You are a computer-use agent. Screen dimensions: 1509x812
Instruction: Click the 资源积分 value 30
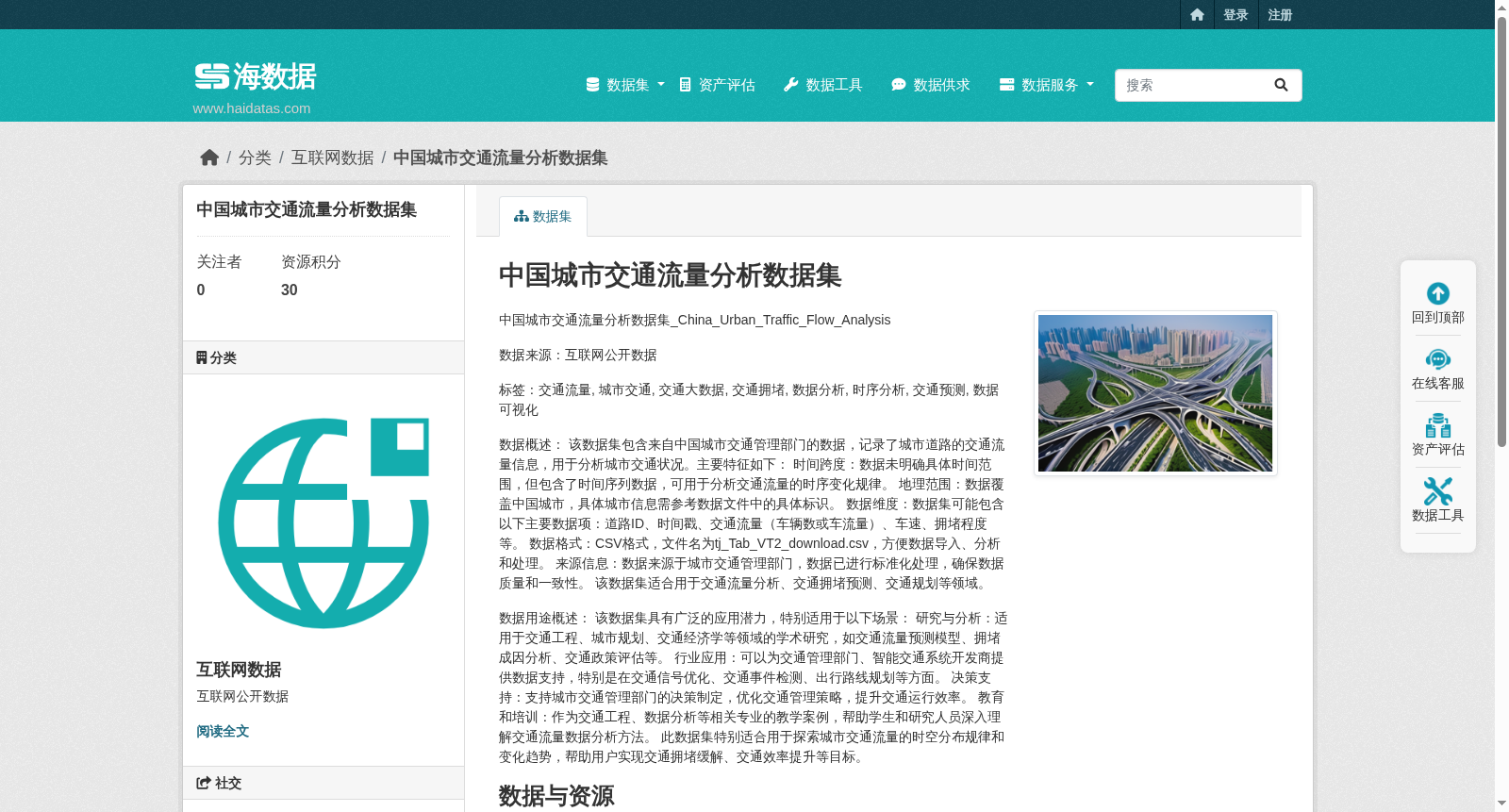290,290
